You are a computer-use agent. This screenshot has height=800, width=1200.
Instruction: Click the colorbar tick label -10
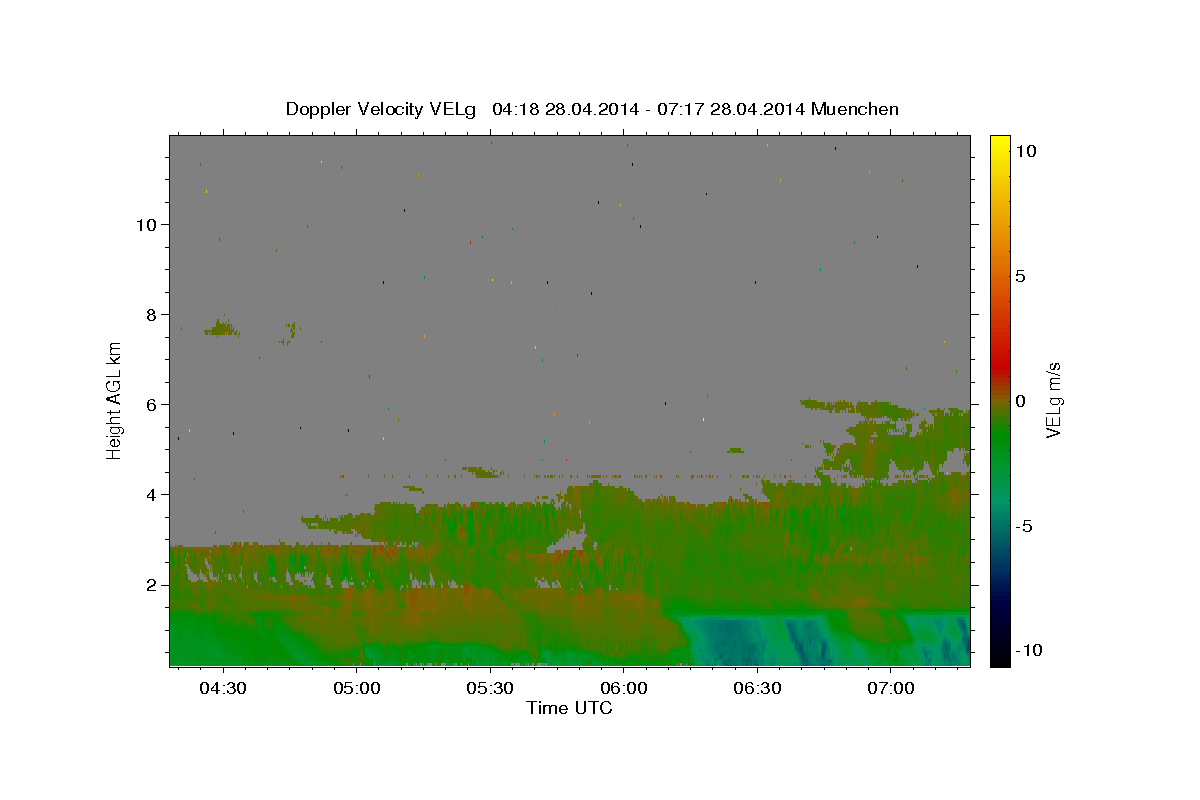[1028, 650]
